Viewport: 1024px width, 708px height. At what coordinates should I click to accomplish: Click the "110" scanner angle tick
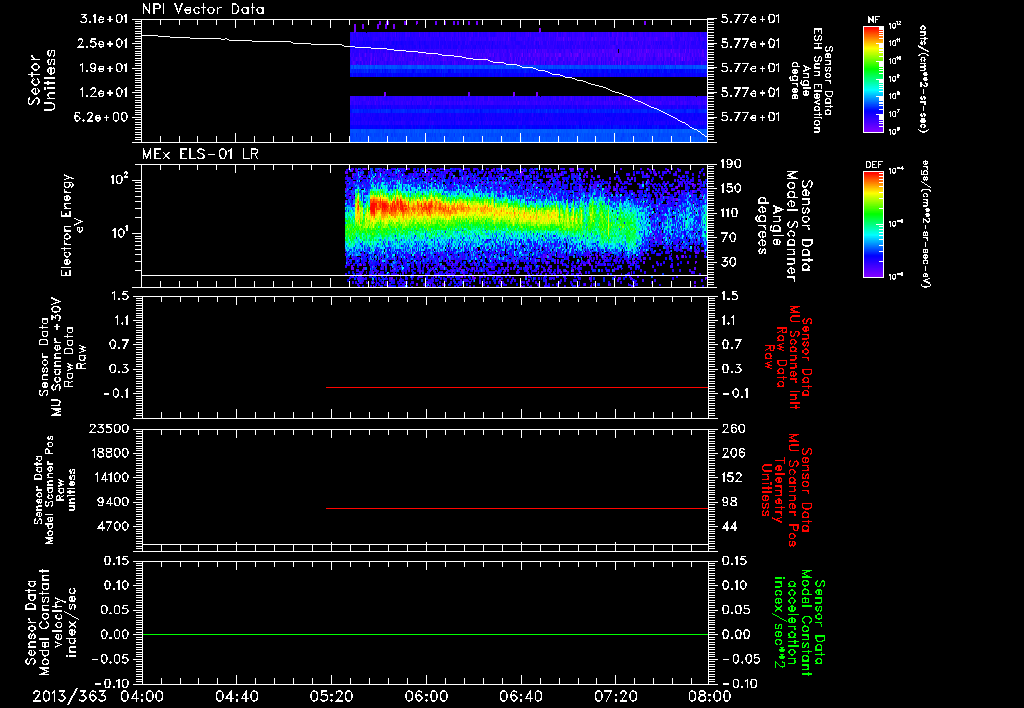731,213
